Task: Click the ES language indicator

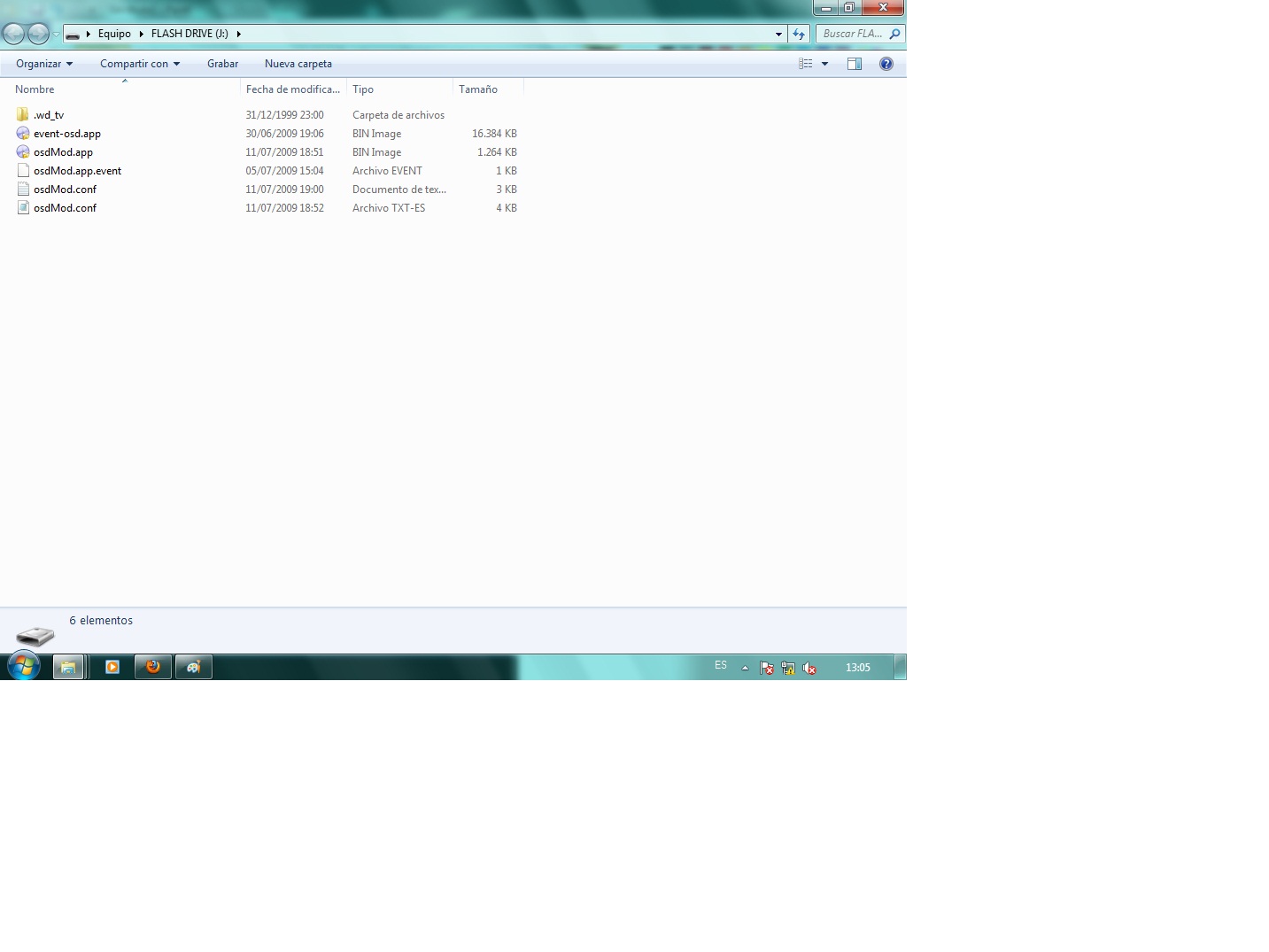Action: click(x=721, y=665)
